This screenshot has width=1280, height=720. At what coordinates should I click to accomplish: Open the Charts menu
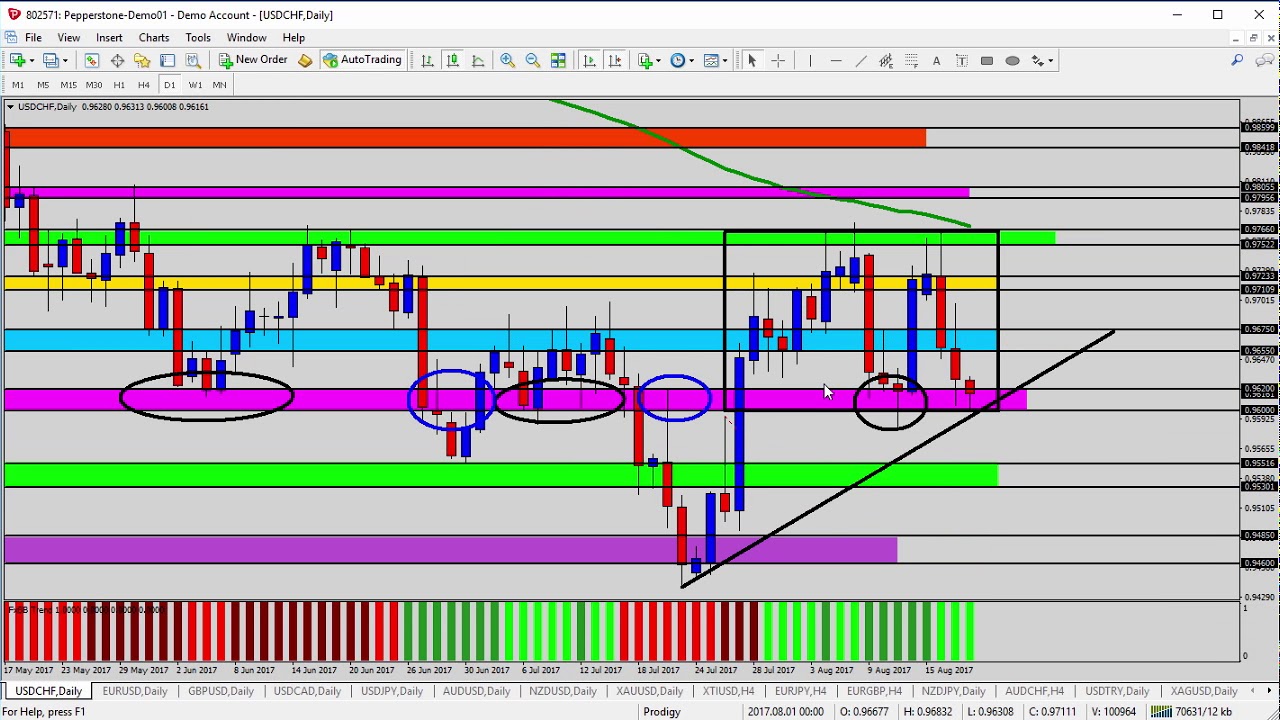154,38
